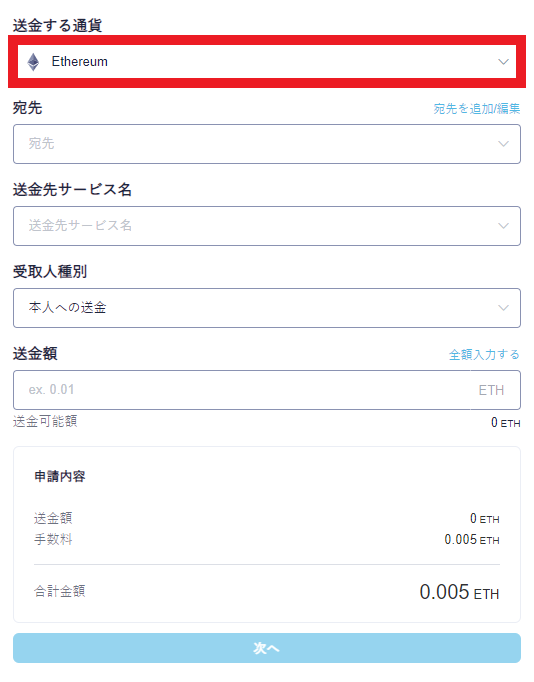Click the 申請内容 summary heading
This screenshot has height=682, width=534.
click(x=60, y=476)
